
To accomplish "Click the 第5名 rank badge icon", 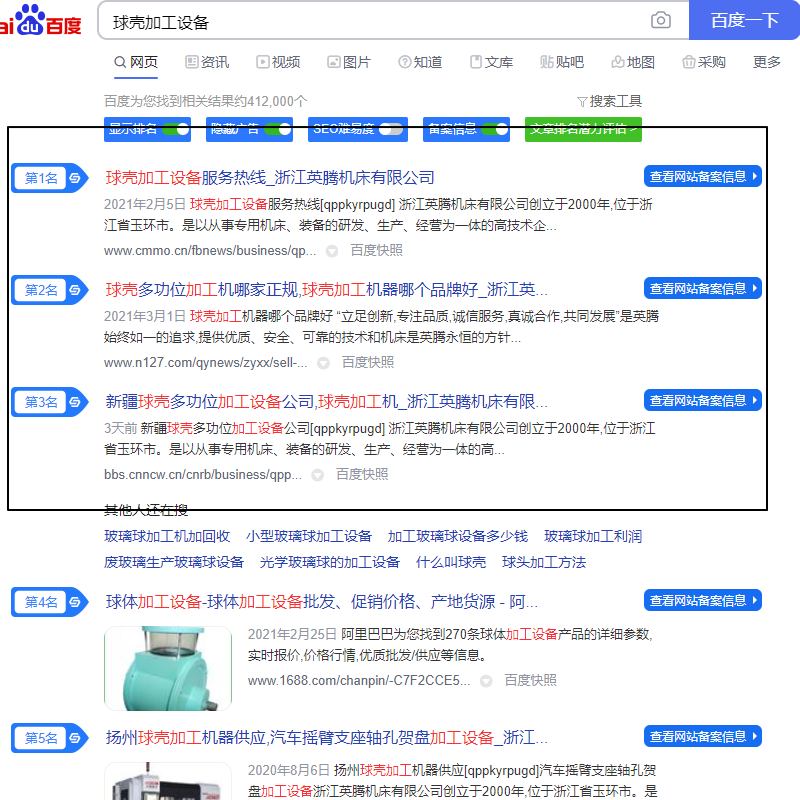I will [49, 738].
